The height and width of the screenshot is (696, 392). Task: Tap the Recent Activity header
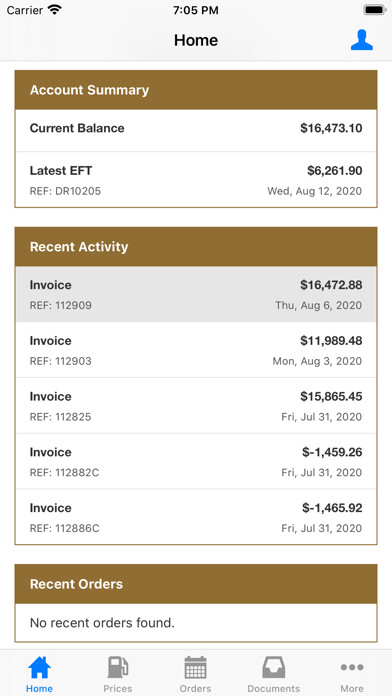(196, 247)
